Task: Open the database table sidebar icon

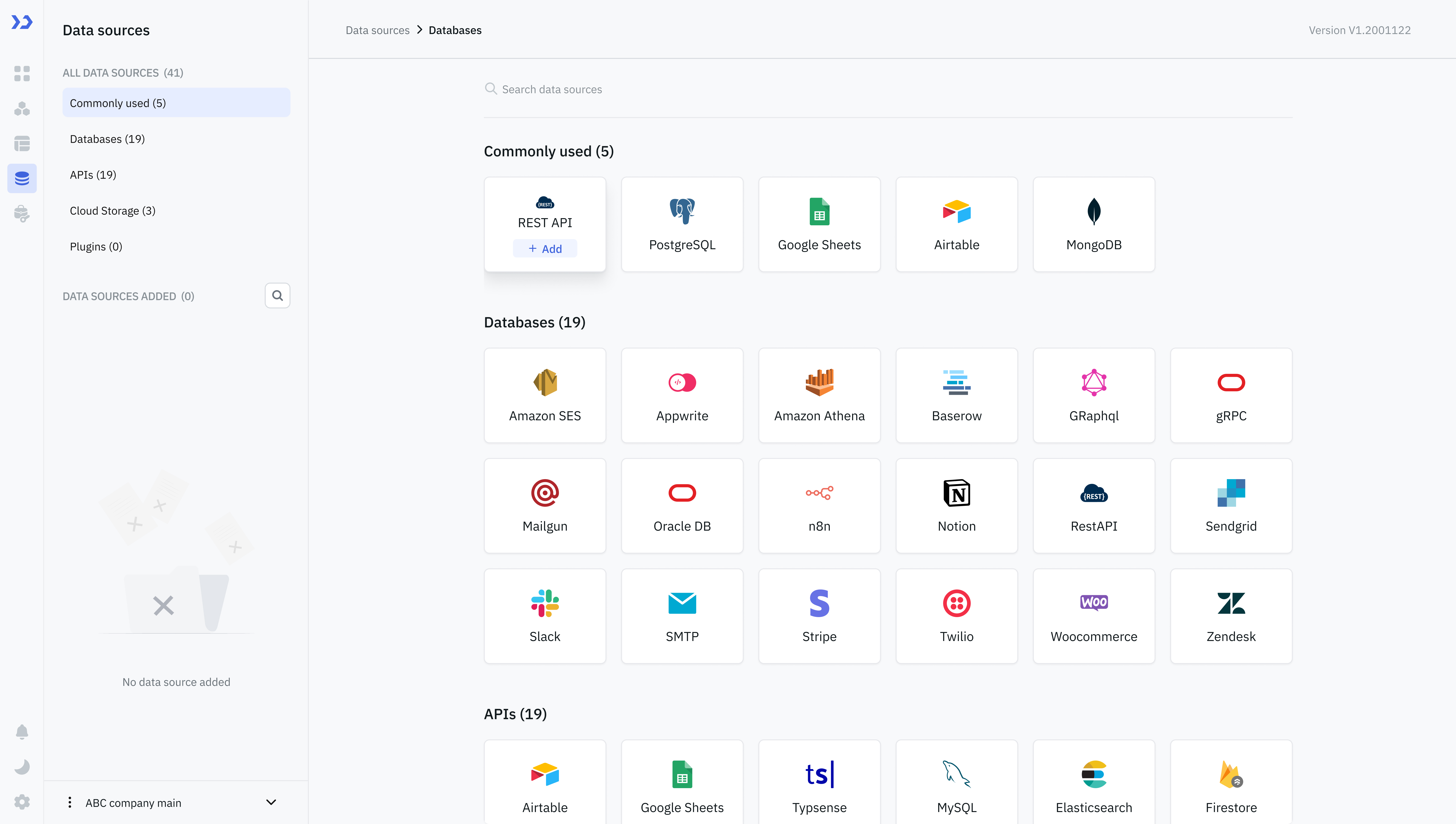Action: 22,144
